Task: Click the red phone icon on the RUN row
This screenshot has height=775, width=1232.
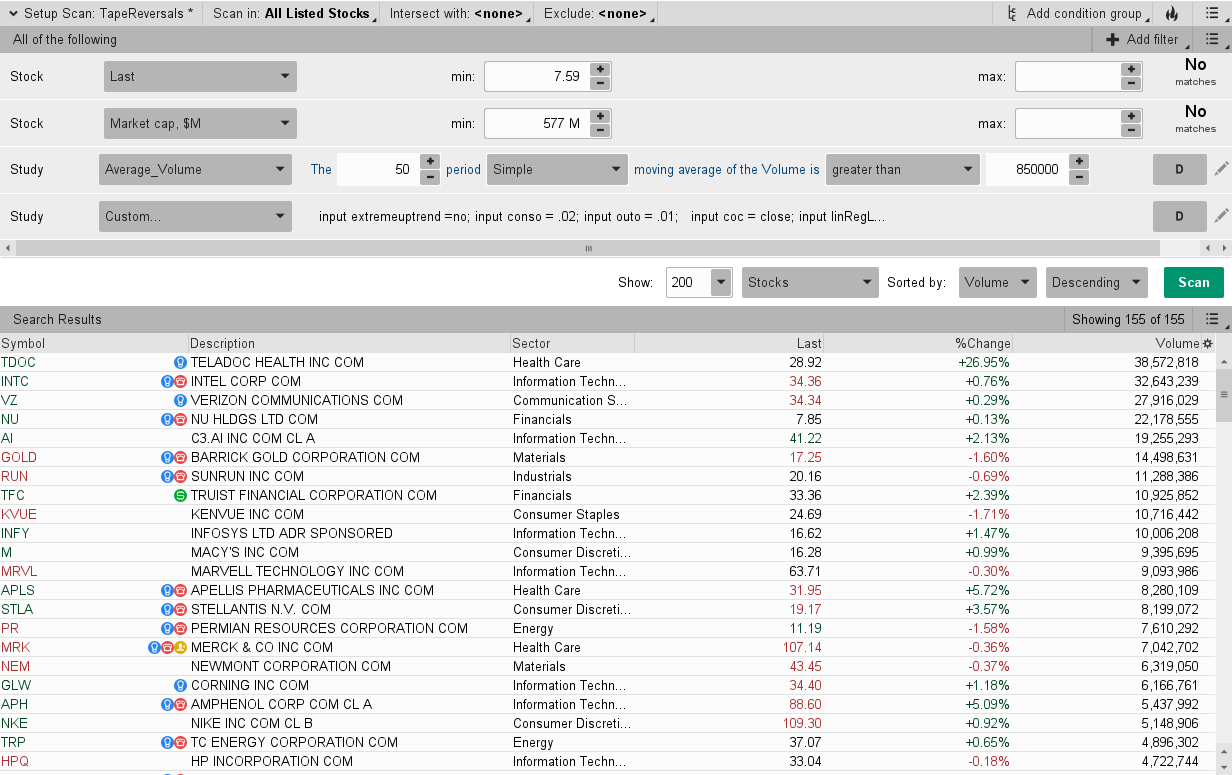Action: tap(181, 476)
